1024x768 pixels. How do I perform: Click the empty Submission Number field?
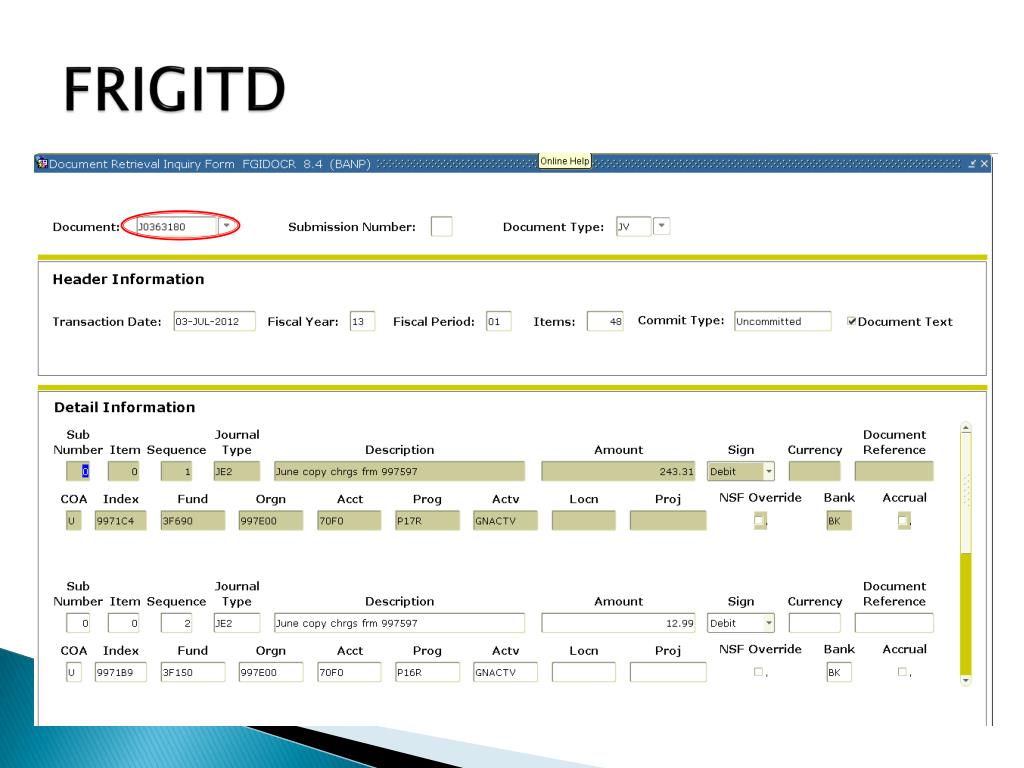pyautogui.click(x=441, y=227)
